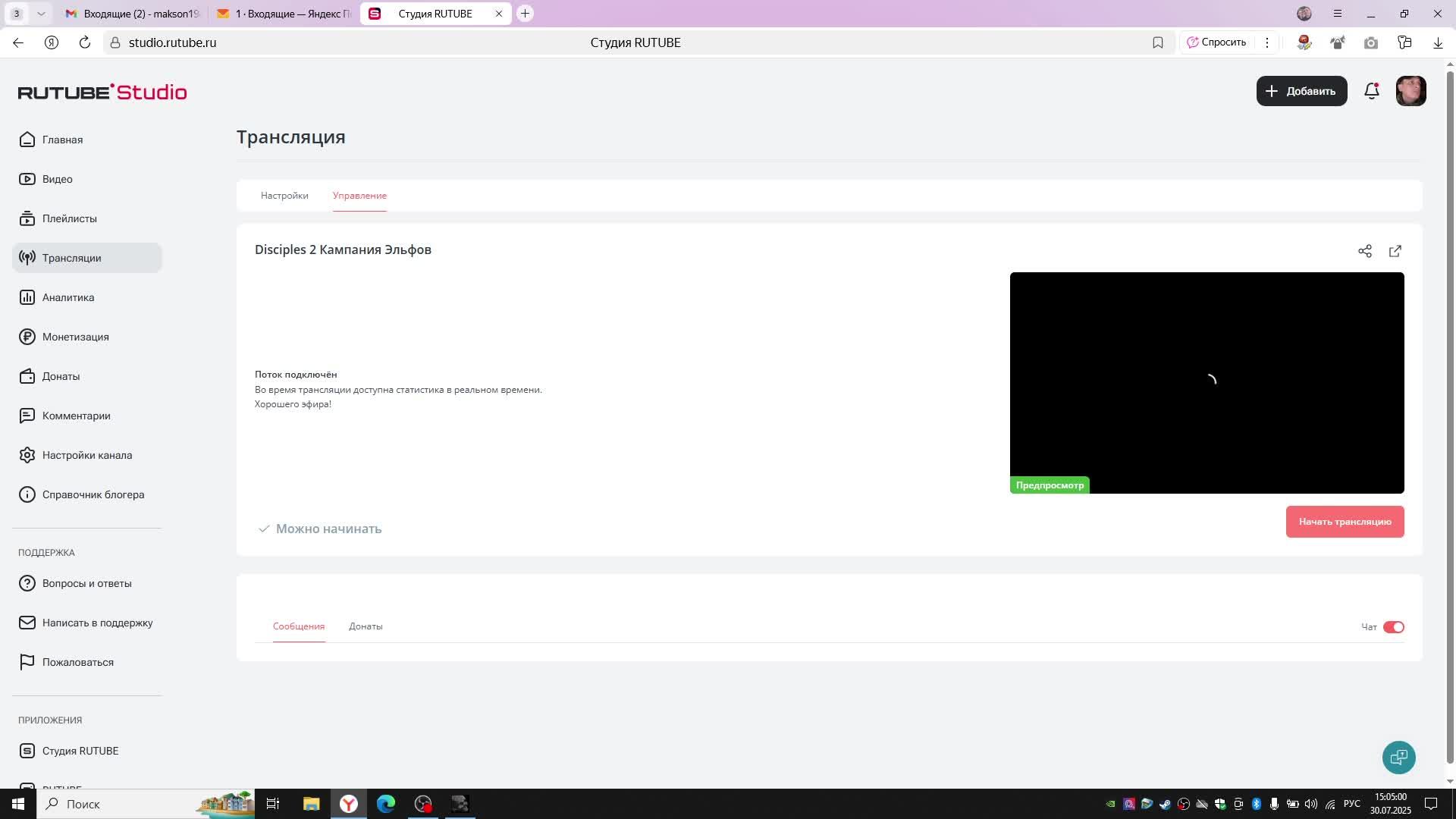Open Плейлисты in the sidebar

(x=69, y=218)
